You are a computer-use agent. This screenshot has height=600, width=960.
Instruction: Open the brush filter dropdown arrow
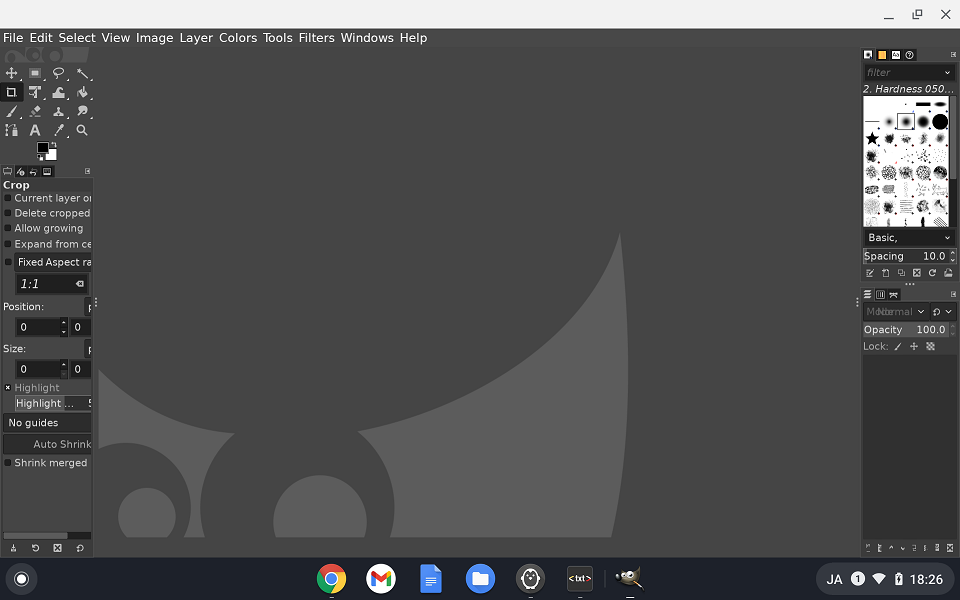(947, 73)
